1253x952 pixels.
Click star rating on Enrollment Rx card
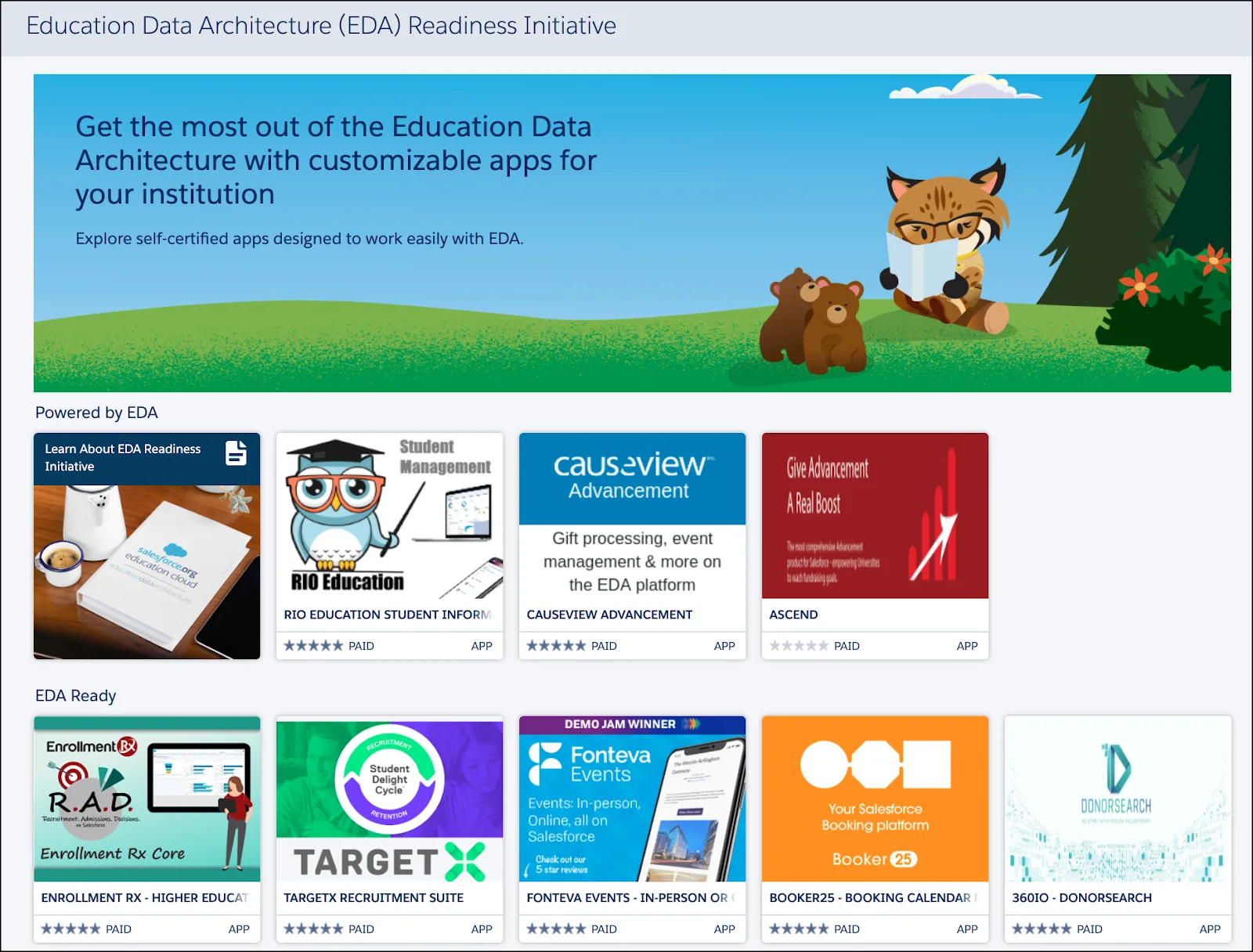(x=70, y=929)
